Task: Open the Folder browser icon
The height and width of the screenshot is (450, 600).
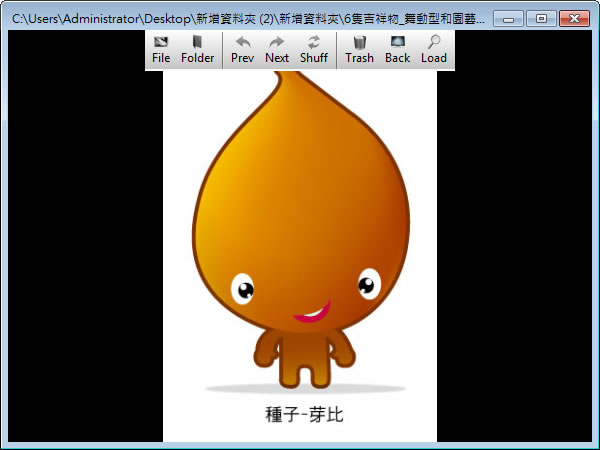Action: coord(198,42)
